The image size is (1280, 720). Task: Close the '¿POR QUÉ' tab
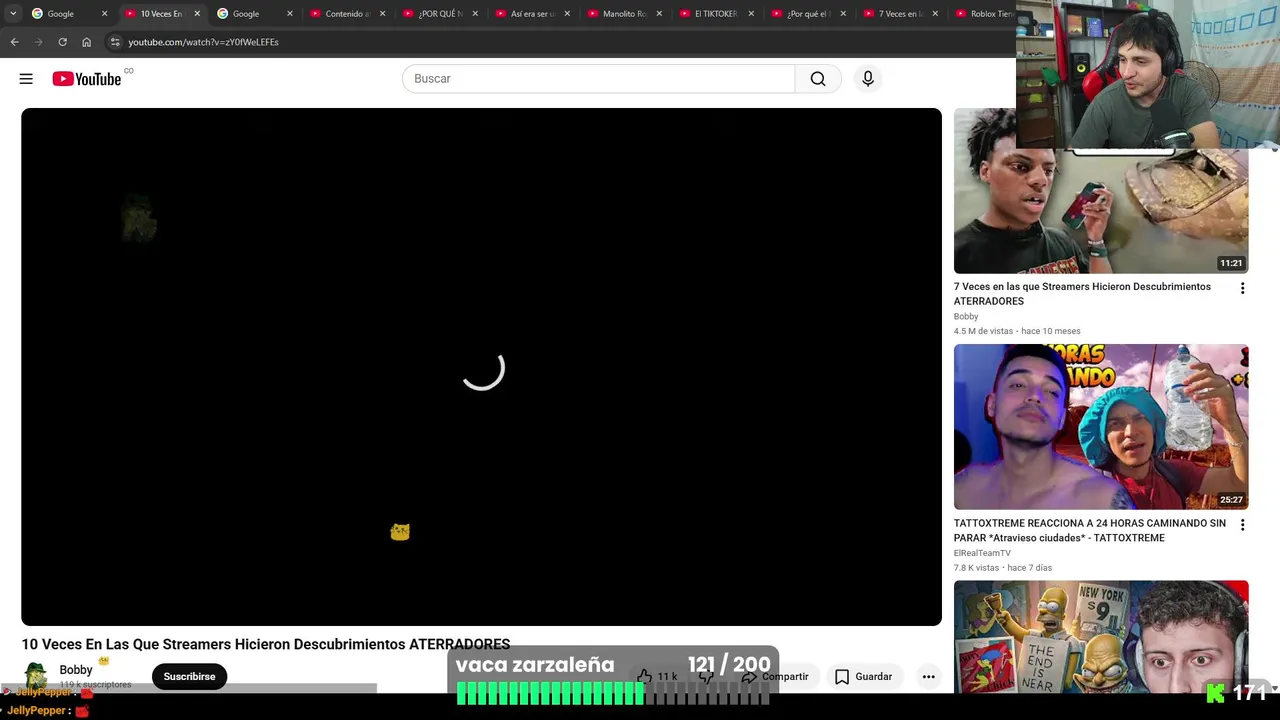pos(475,14)
